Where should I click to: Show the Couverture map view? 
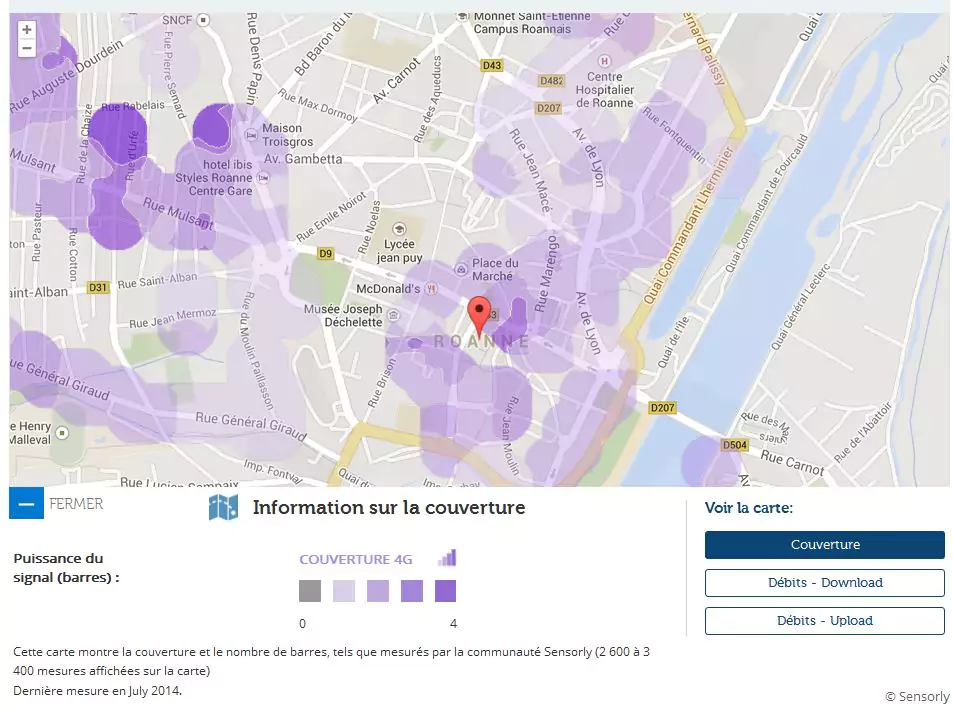point(824,545)
